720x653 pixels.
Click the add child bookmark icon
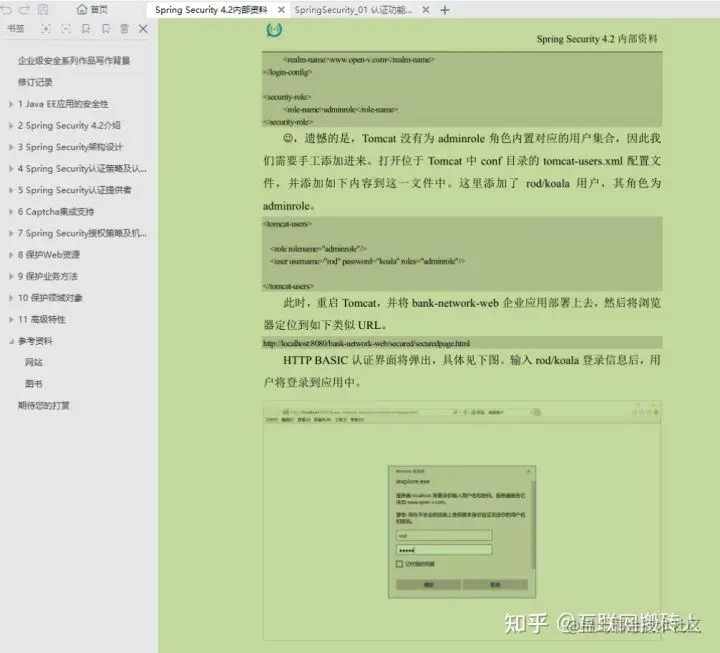coord(106,29)
